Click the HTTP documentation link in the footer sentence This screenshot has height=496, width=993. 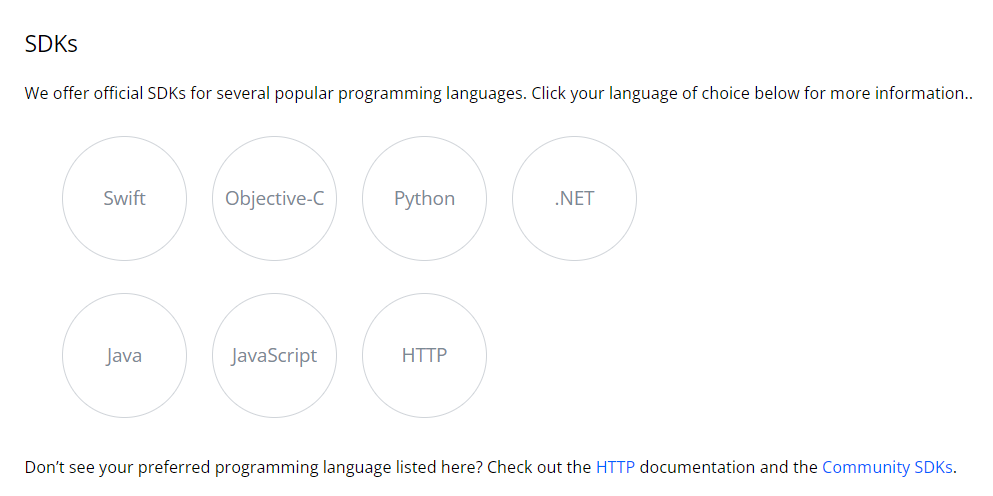tap(615, 467)
